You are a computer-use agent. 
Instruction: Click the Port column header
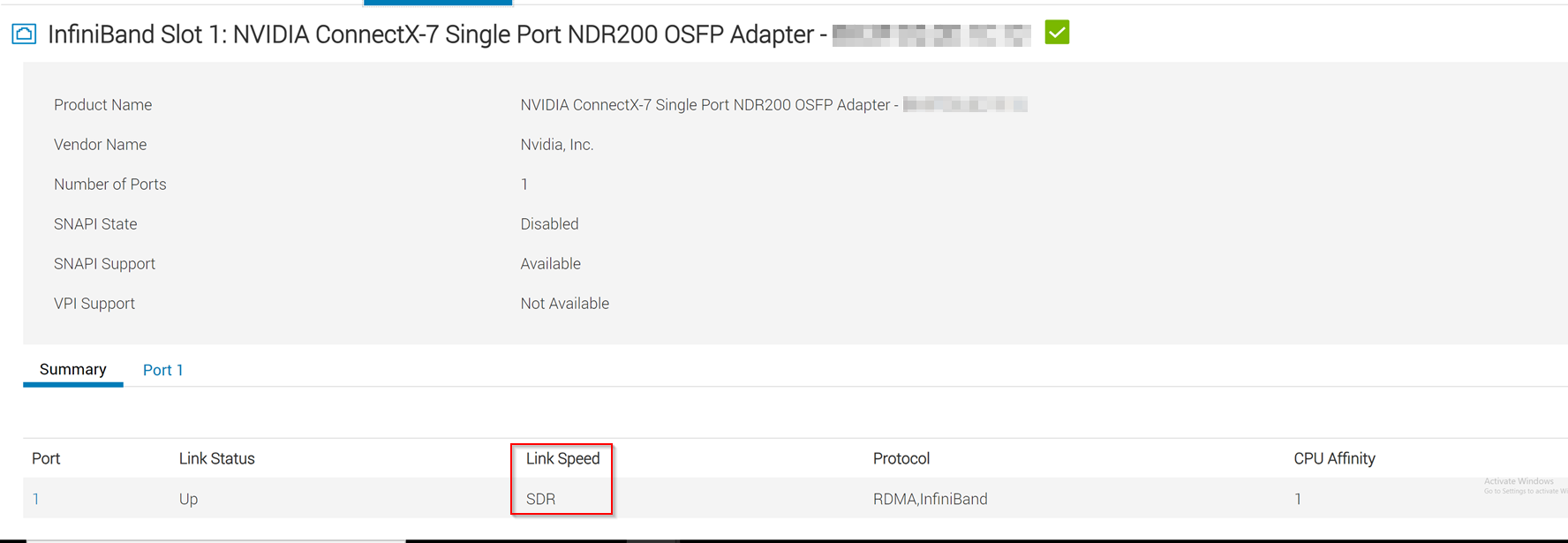tap(46, 458)
